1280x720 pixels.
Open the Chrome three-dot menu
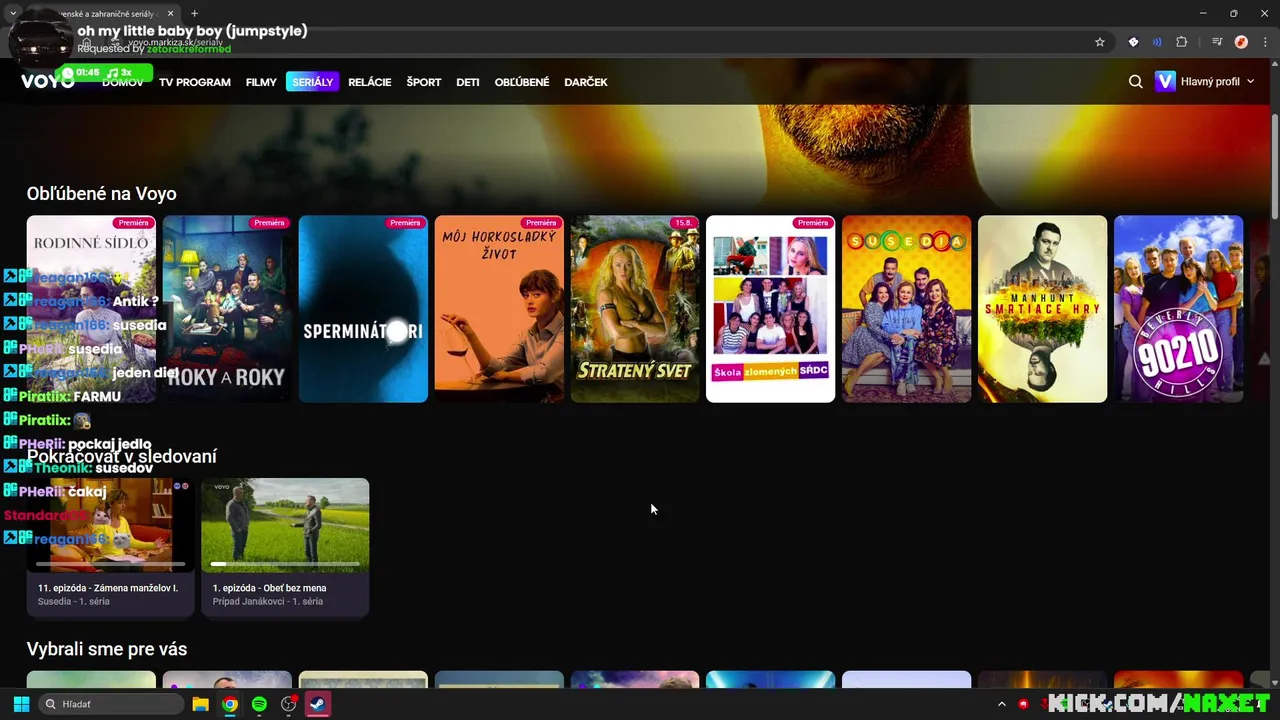click(1264, 42)
